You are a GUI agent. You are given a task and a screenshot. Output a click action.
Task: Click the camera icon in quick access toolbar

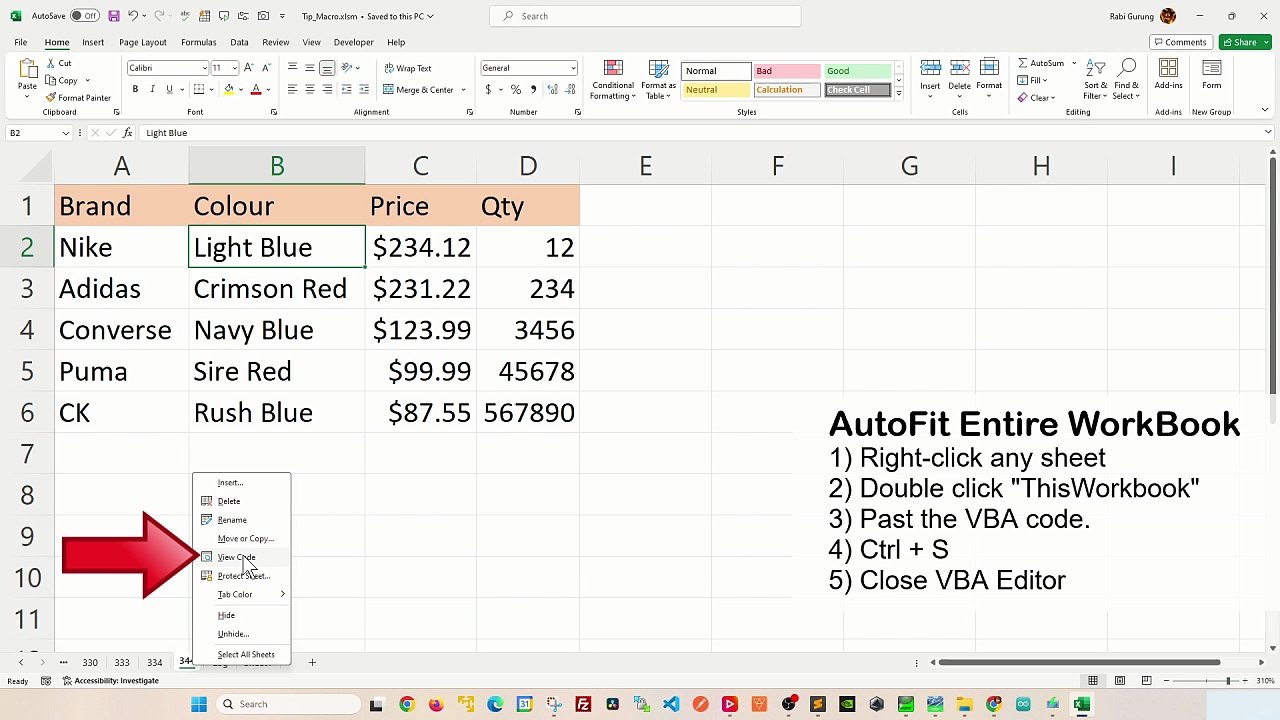(x=263, y=16)
